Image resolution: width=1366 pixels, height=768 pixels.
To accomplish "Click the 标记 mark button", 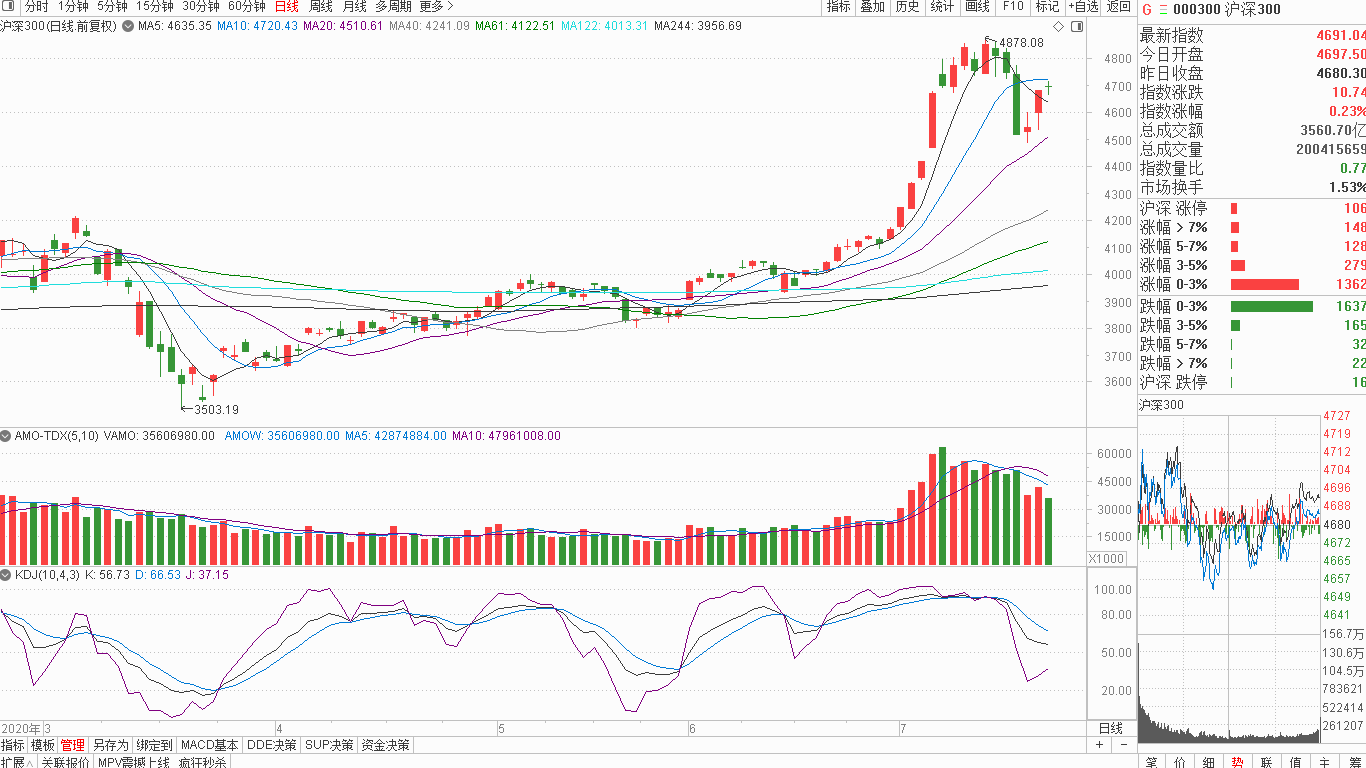I will point(1047,7).
